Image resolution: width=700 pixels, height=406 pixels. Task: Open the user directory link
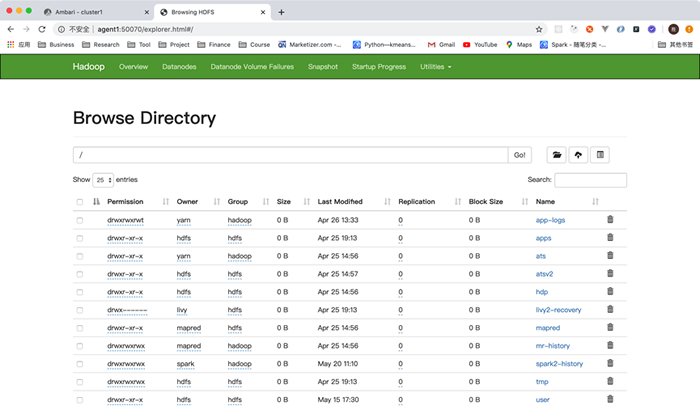pyautogui.click(x=542, y=400)
